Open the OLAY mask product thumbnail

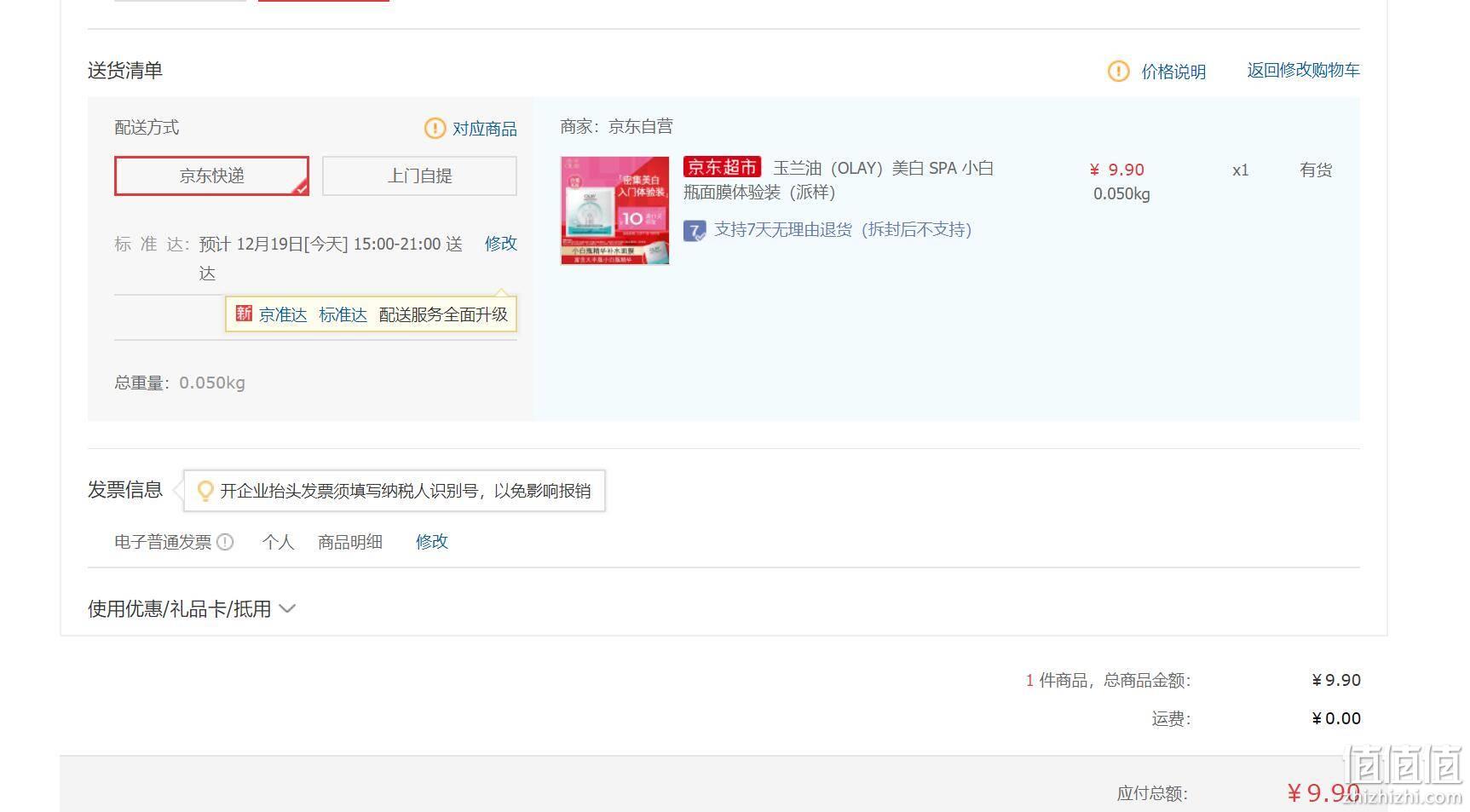pyautogui.click(x=614, y=210)
